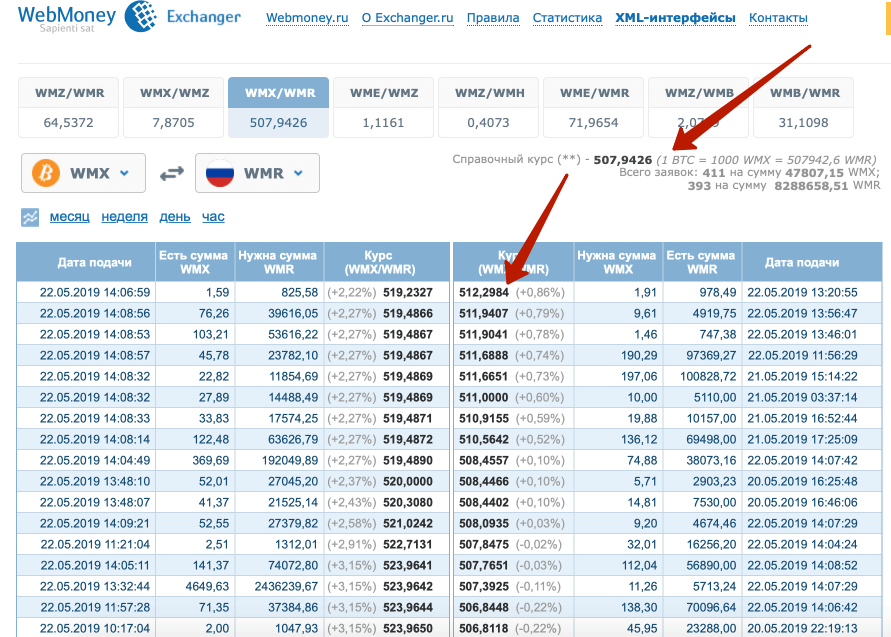Click the date 22.05.2019 14:06:59

[x=95, y=293]
